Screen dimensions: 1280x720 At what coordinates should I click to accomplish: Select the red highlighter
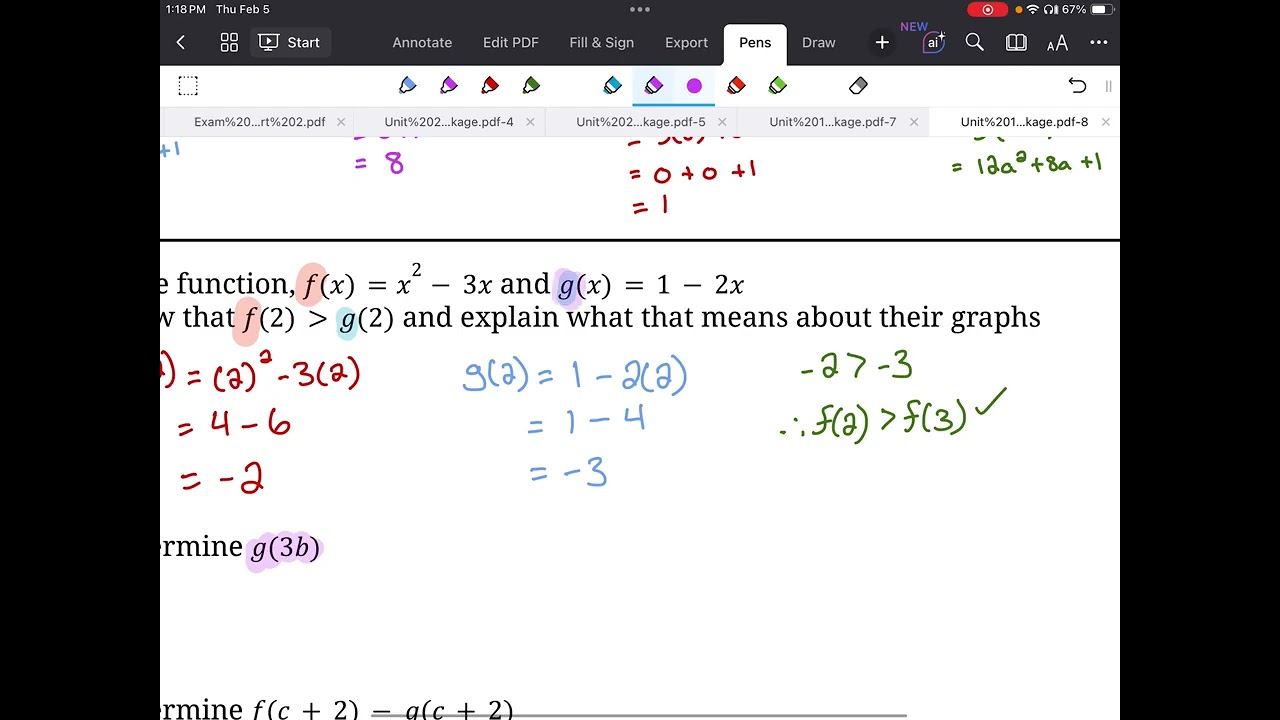[736, 86]
